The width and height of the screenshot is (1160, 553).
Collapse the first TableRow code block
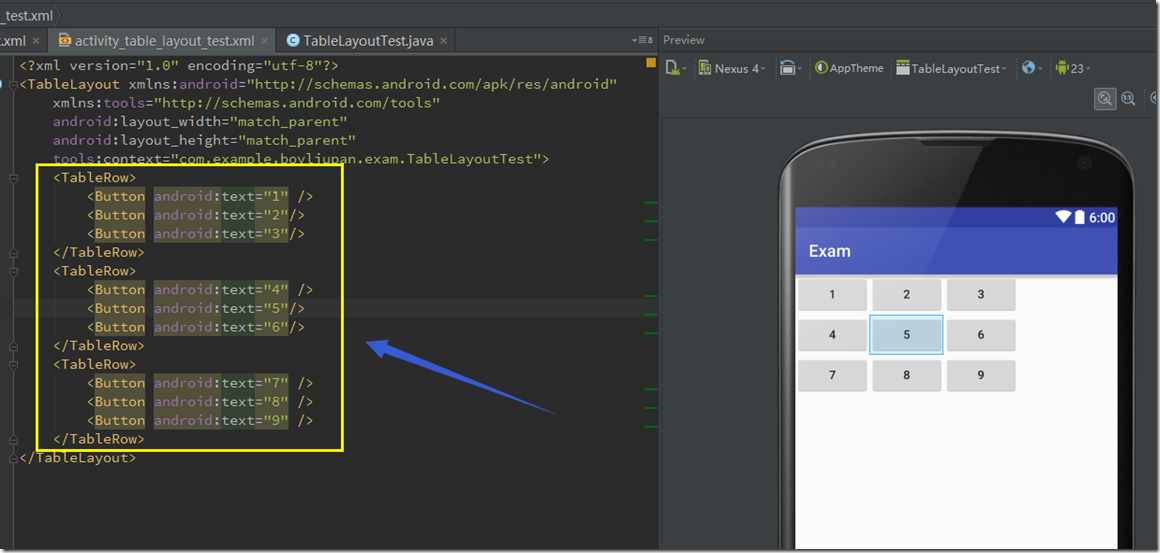click(x=14, y=178)
